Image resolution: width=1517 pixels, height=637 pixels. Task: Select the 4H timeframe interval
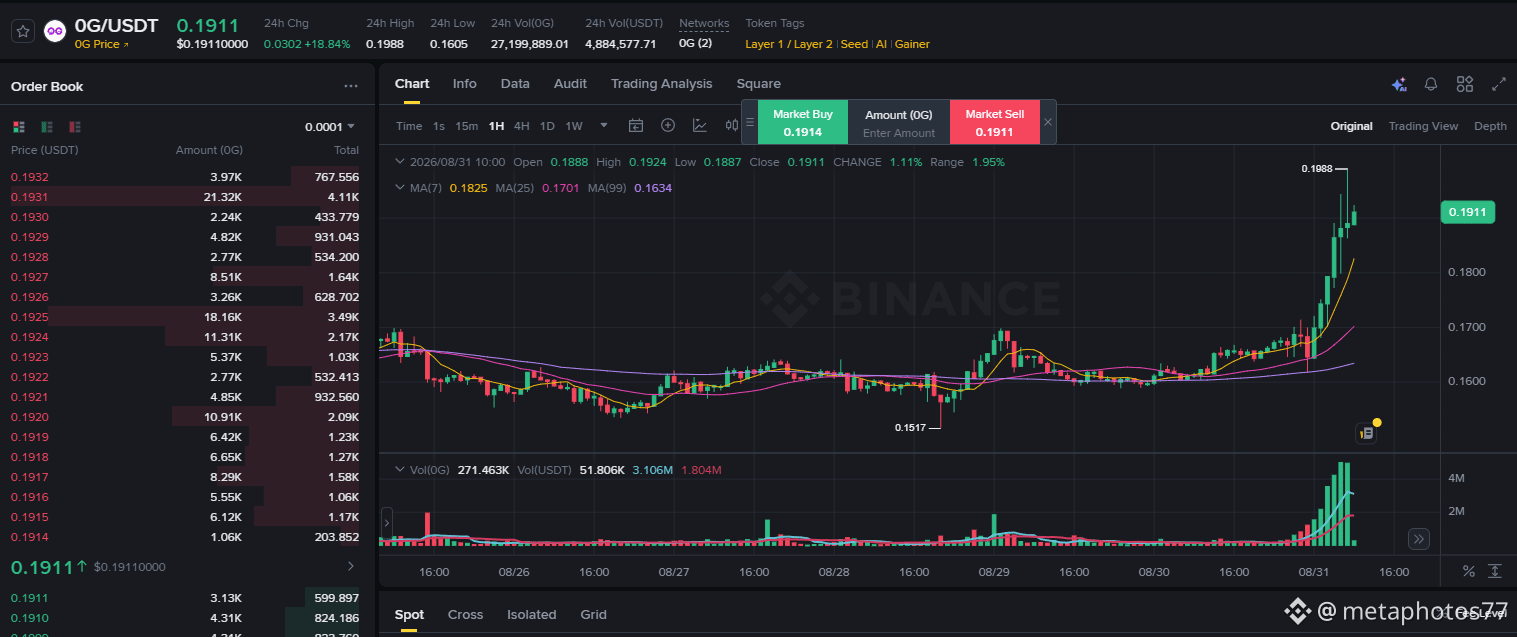click(521, 126)
